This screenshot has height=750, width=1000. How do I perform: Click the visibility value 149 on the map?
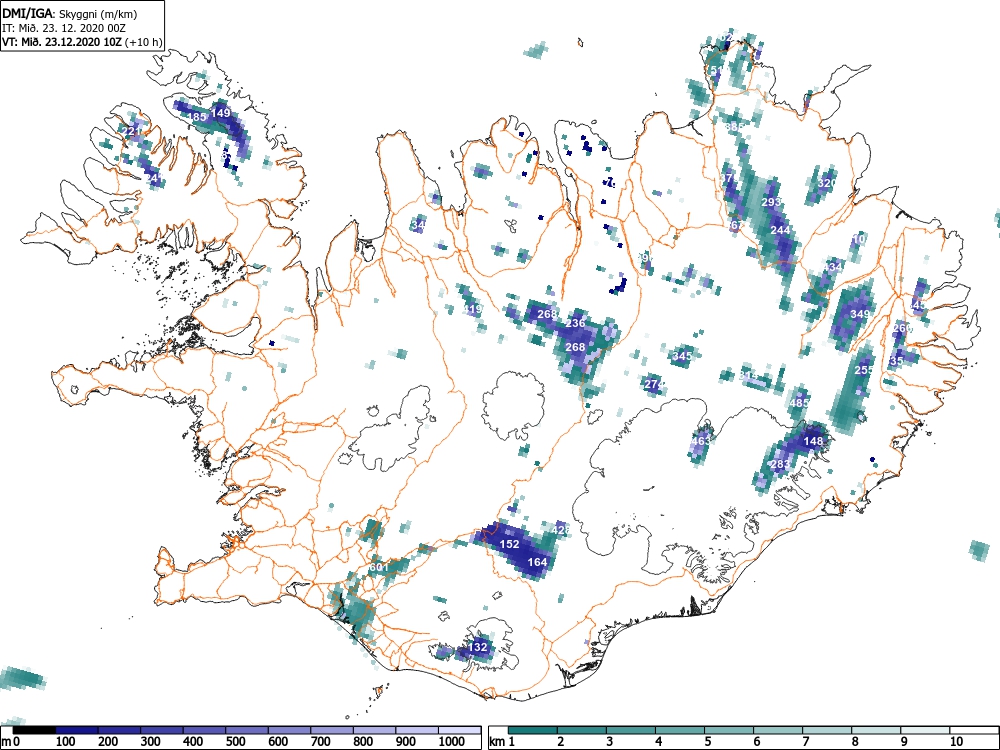point(221,113)
